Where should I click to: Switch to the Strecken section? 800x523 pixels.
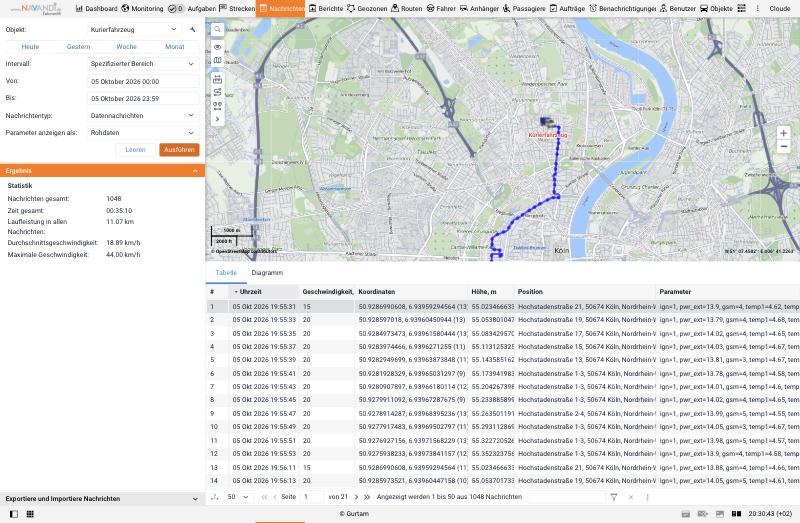[237, 8]
